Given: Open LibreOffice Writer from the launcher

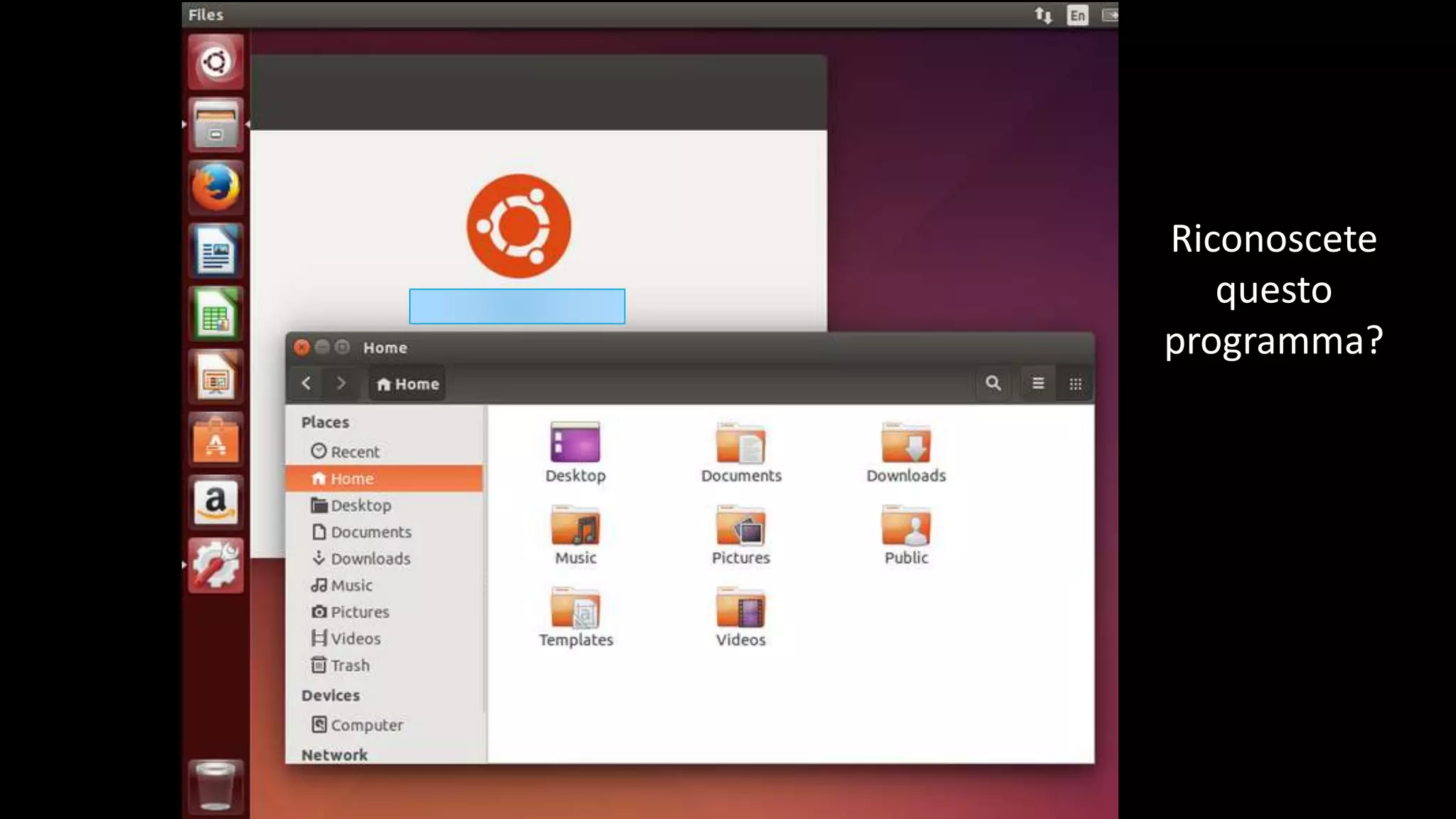Looking at the screenshot, I should [215, 250].
